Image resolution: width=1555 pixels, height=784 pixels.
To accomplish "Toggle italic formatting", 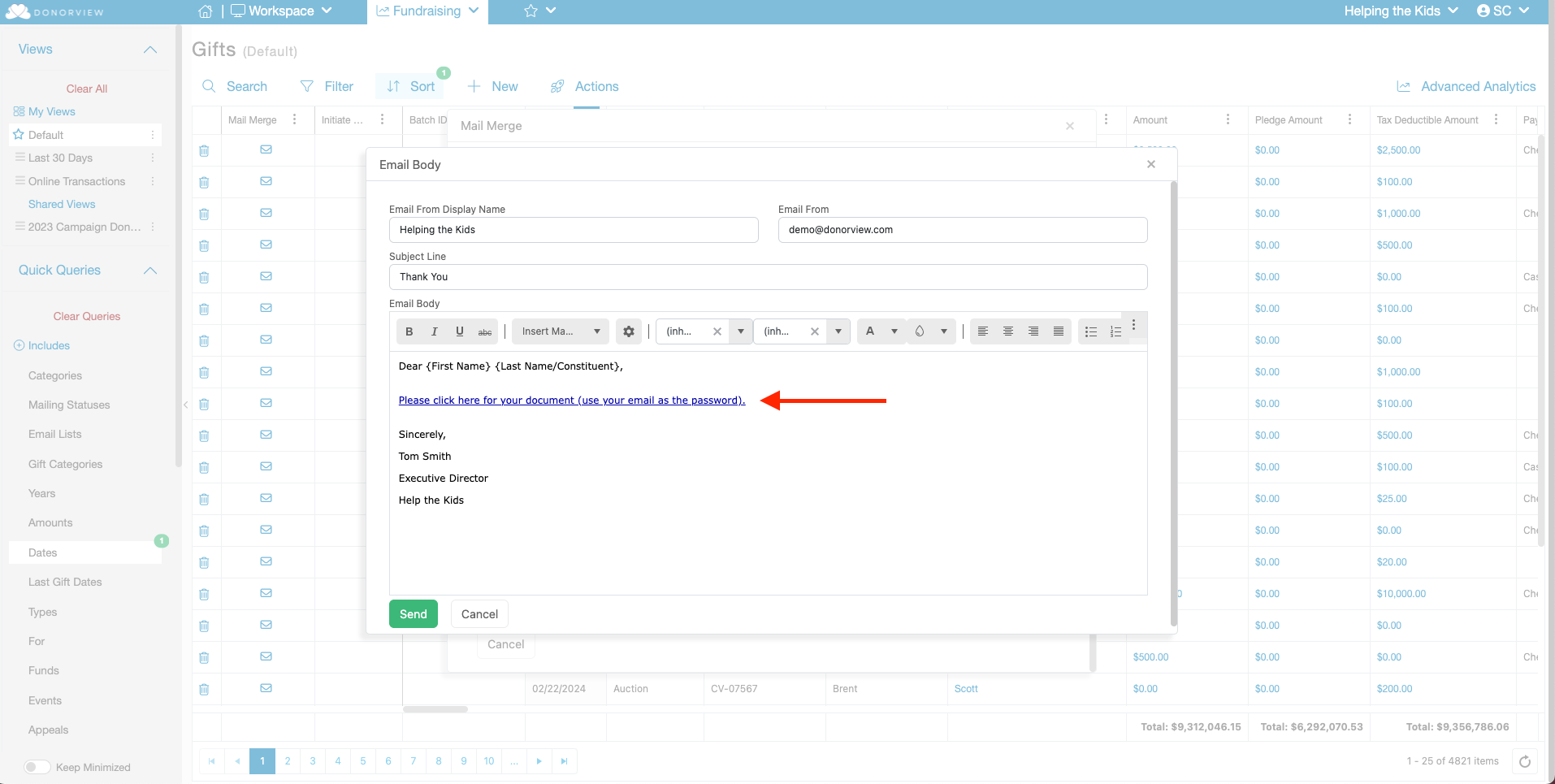I will pos(435,331).
